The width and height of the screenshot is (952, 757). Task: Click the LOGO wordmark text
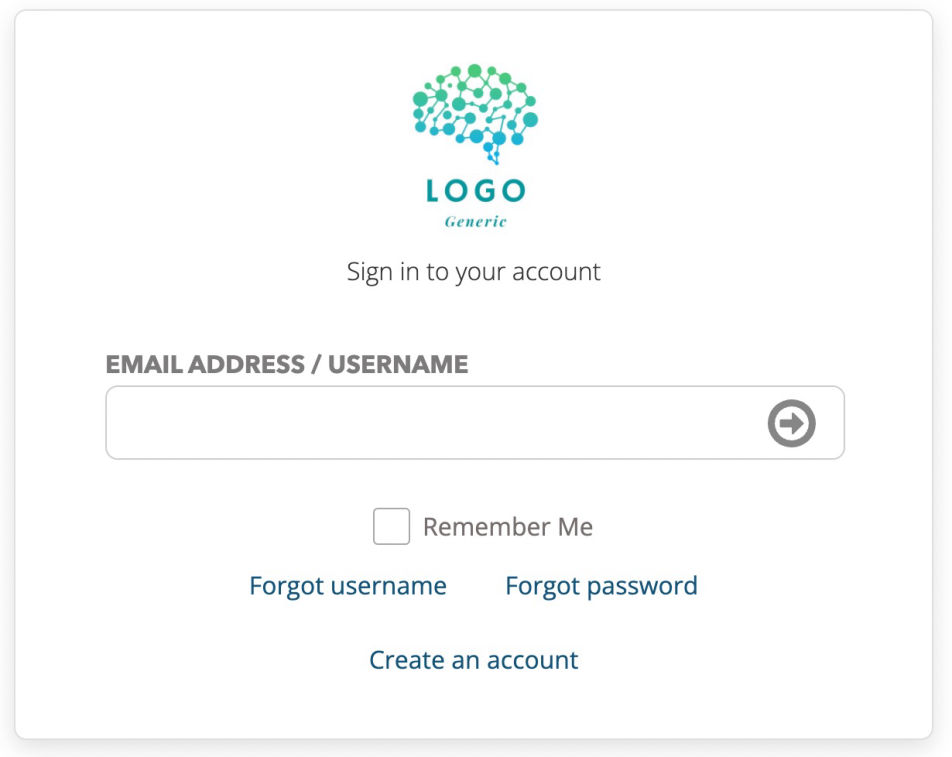click(475, 190)
